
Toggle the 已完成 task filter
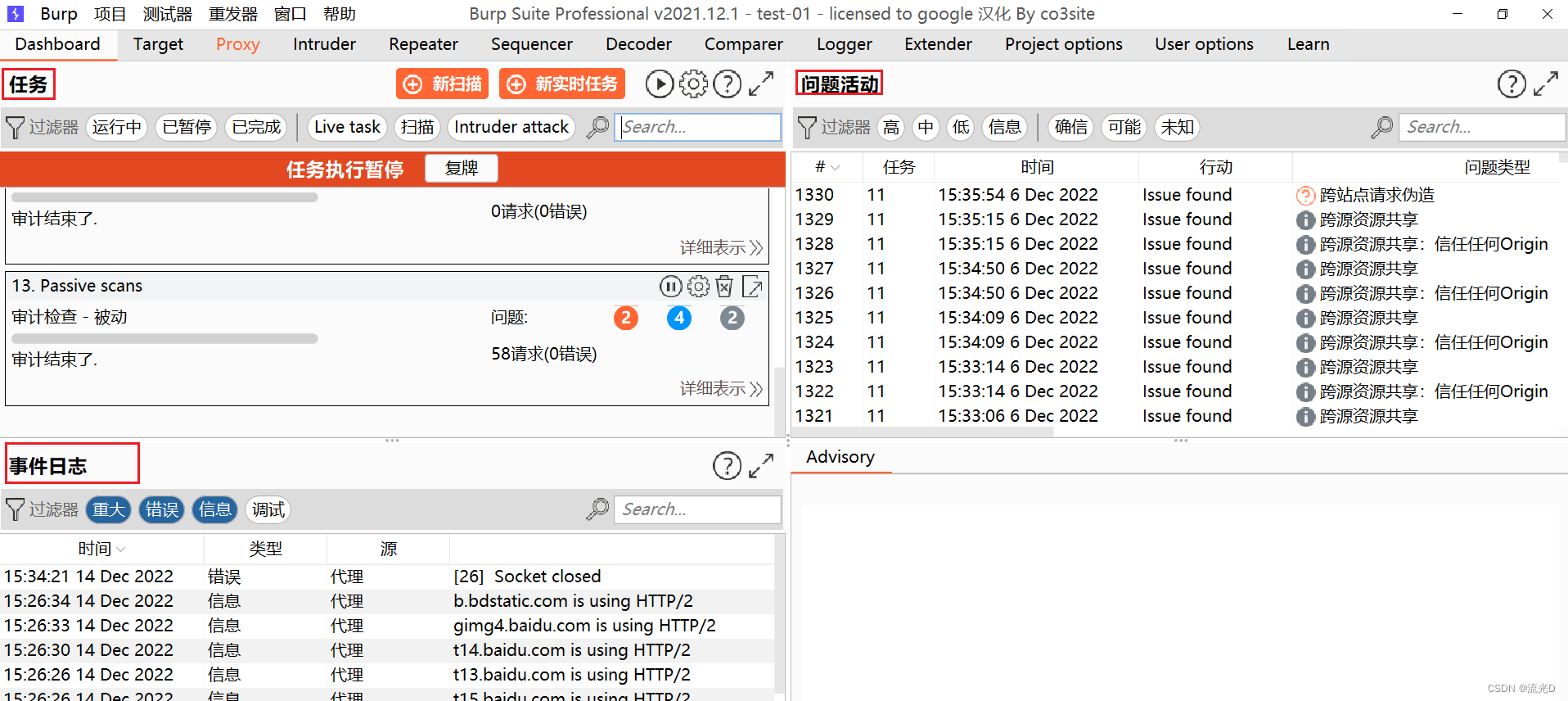[x=256, y=127]
